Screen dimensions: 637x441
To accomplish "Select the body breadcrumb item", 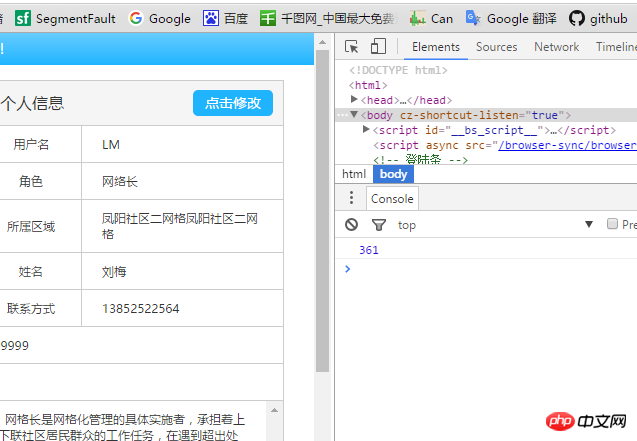I will (x=393, y=174).
